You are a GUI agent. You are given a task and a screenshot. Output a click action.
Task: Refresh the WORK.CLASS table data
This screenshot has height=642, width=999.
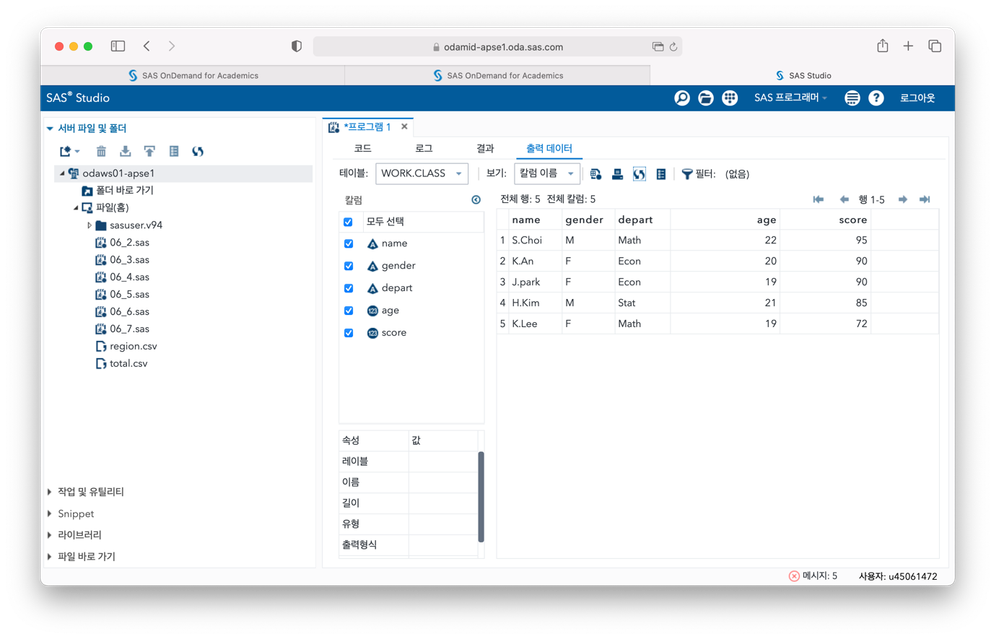[639, 175]
